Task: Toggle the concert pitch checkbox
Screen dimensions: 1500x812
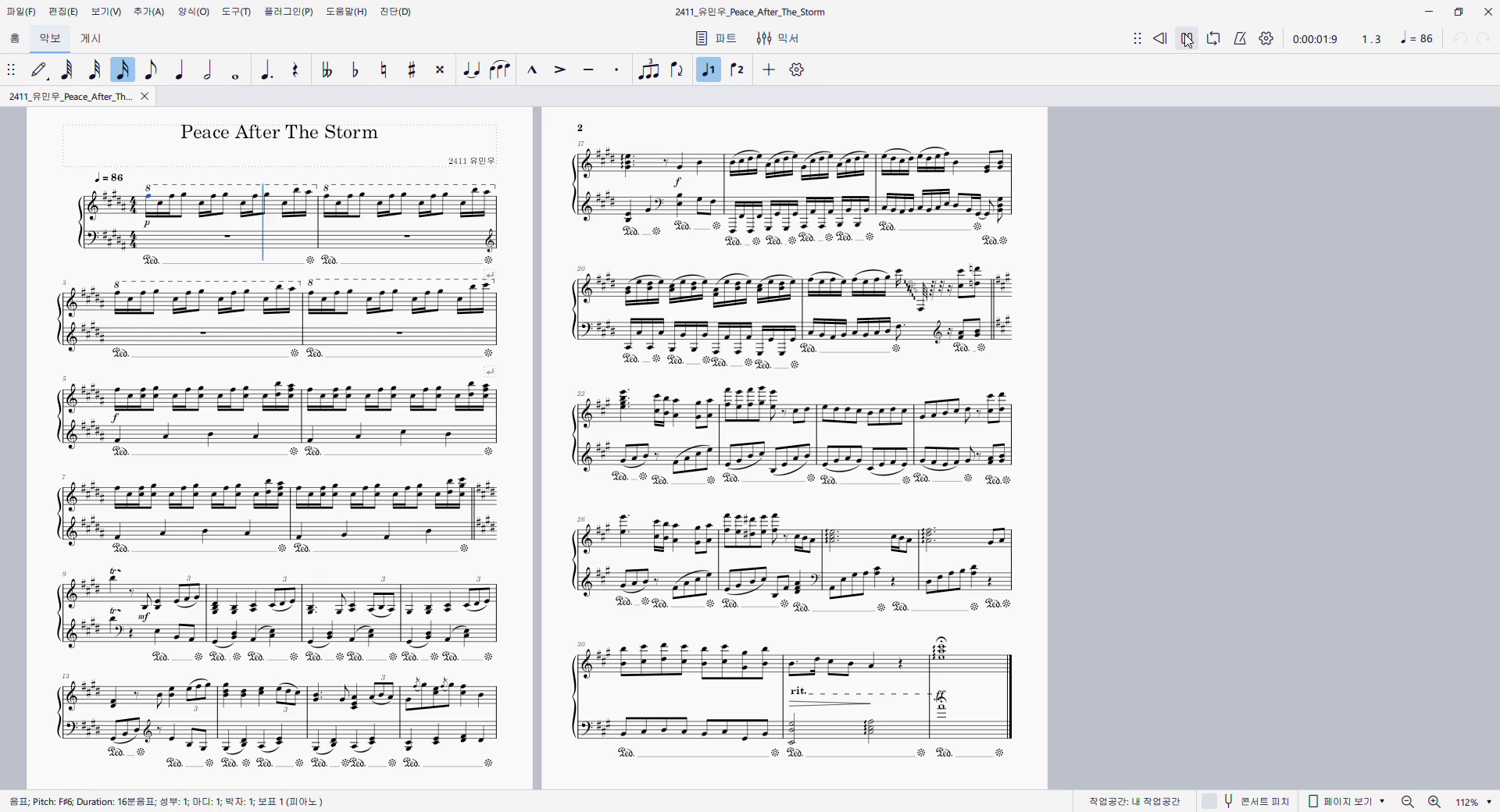Action: [1209, 801]
